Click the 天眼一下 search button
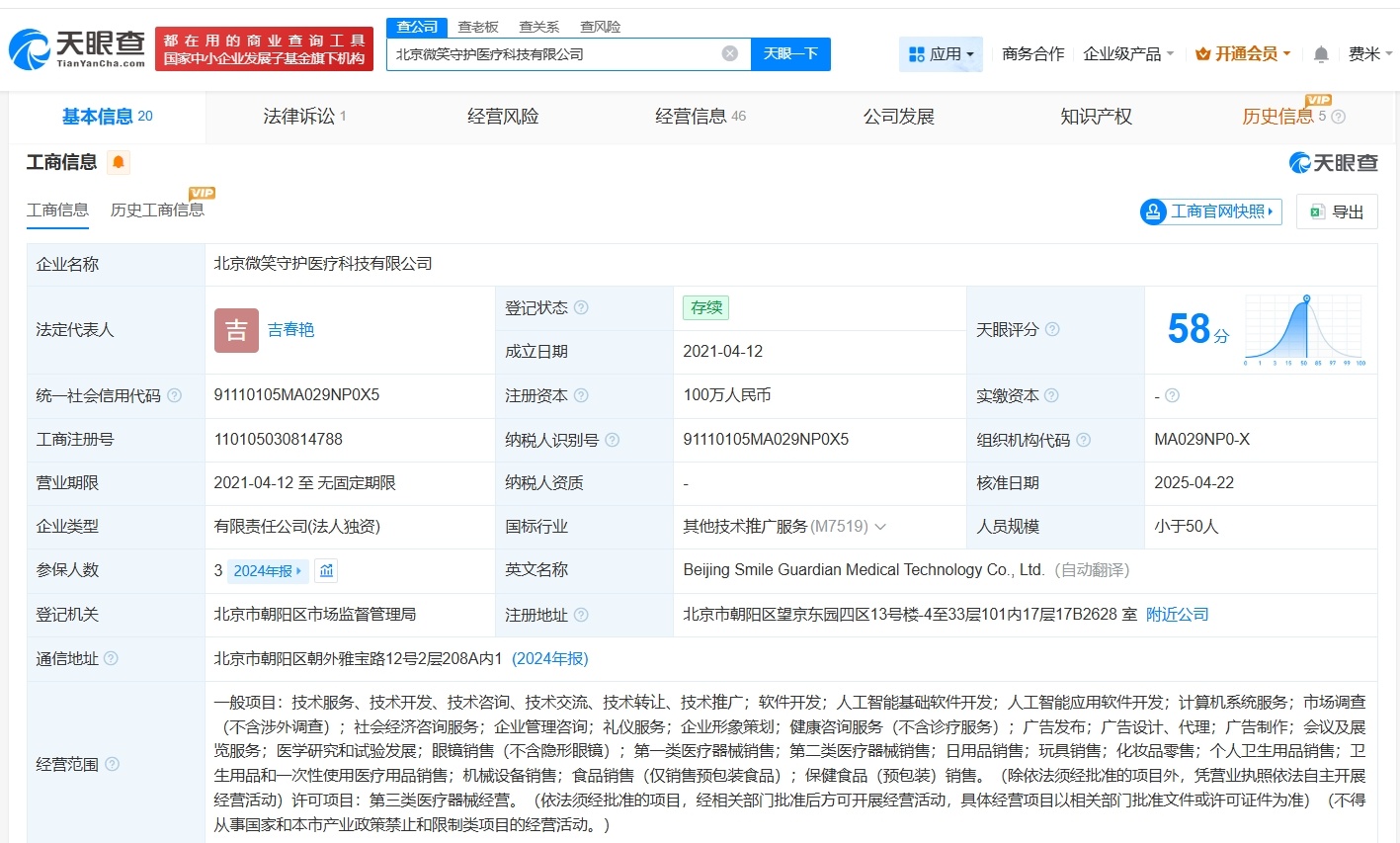 [x=790, y=54]
